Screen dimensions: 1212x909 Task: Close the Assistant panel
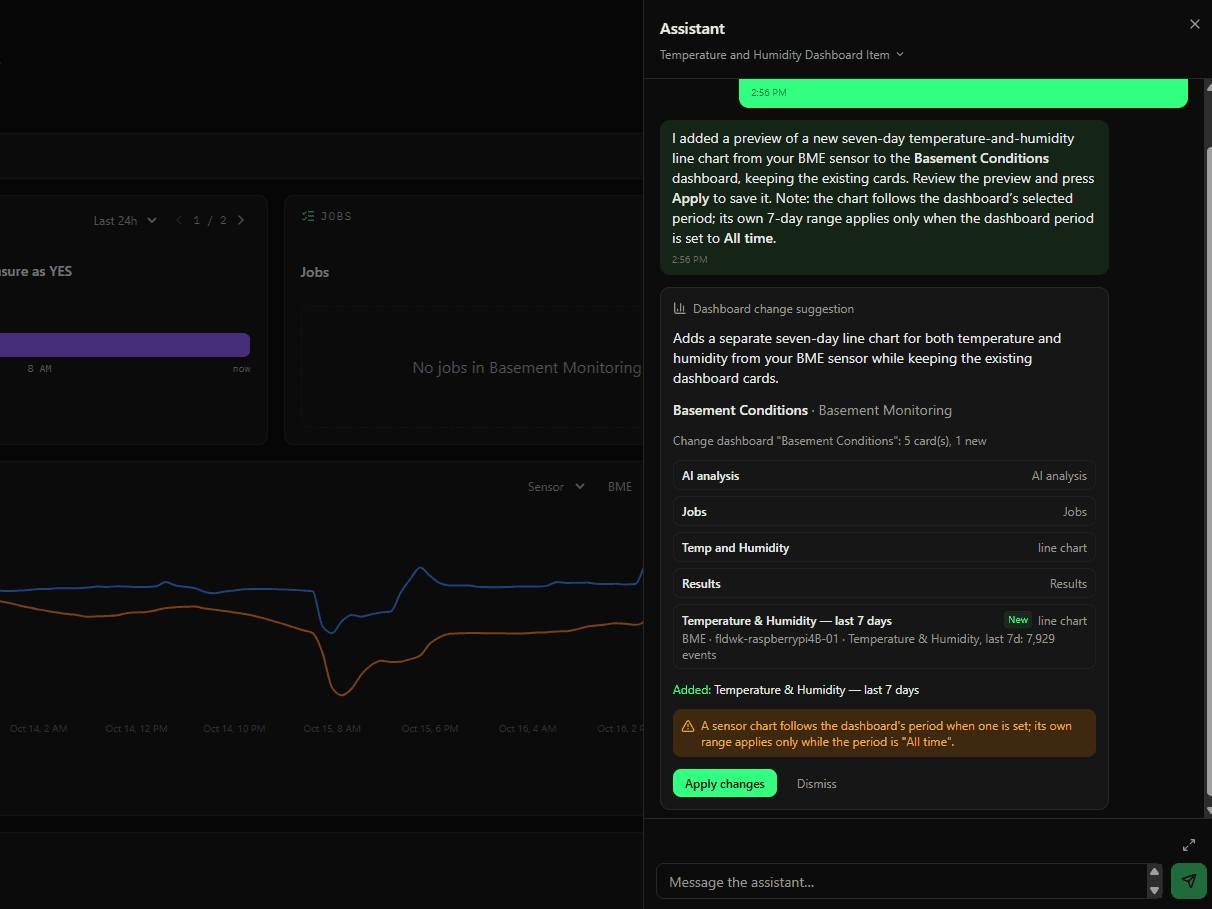point(1194,24)
